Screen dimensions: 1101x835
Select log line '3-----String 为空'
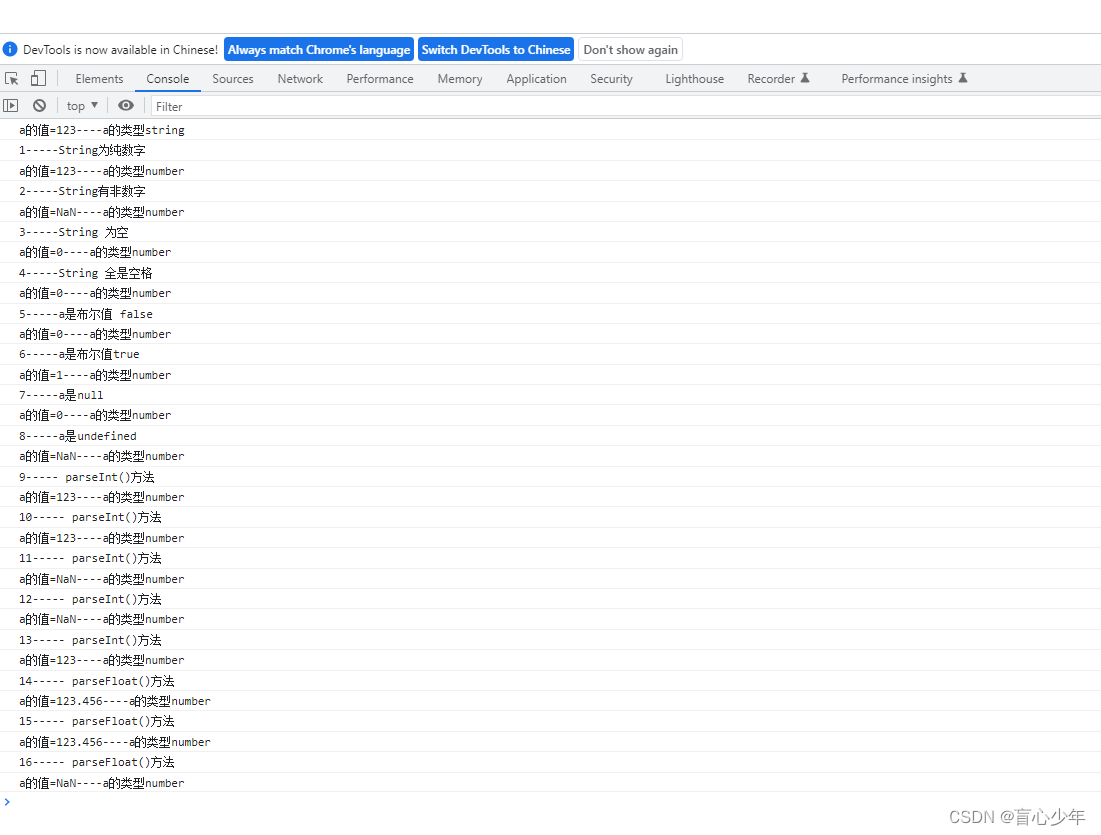[x=74, y=232]
